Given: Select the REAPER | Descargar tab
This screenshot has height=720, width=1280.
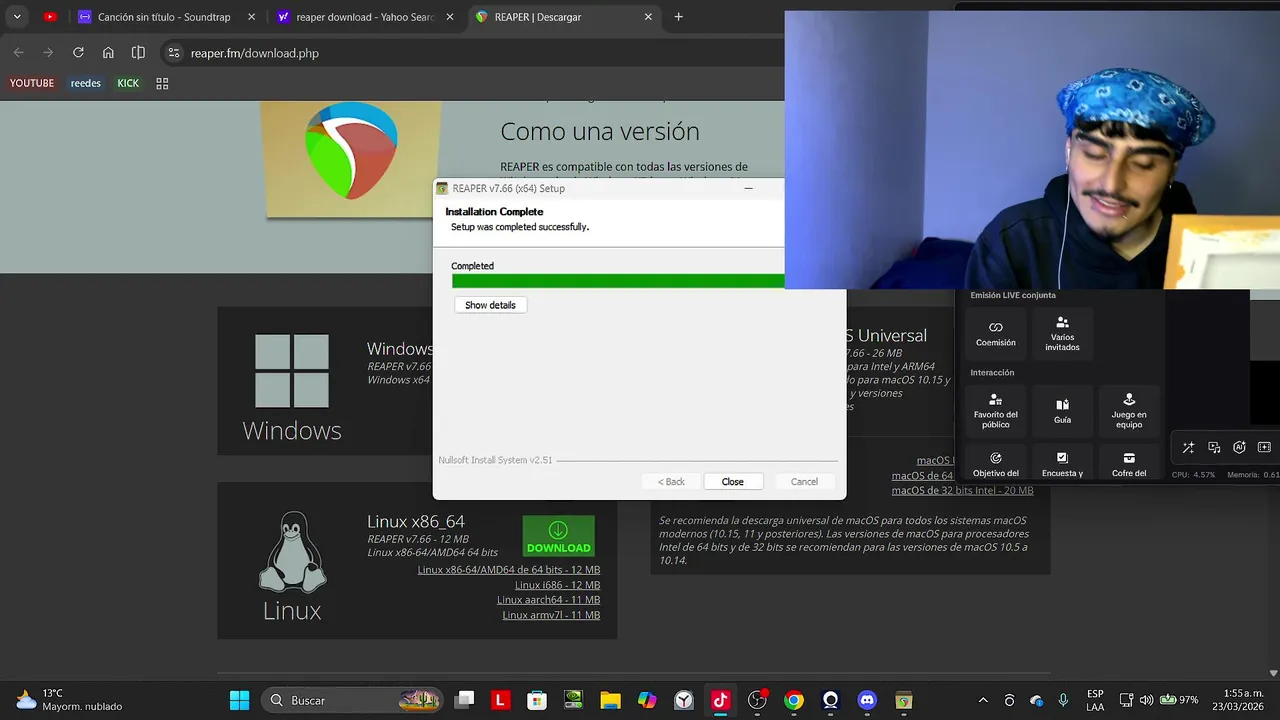Looking at the screenshot, I should pyautogui.click(x=565, y=17).
